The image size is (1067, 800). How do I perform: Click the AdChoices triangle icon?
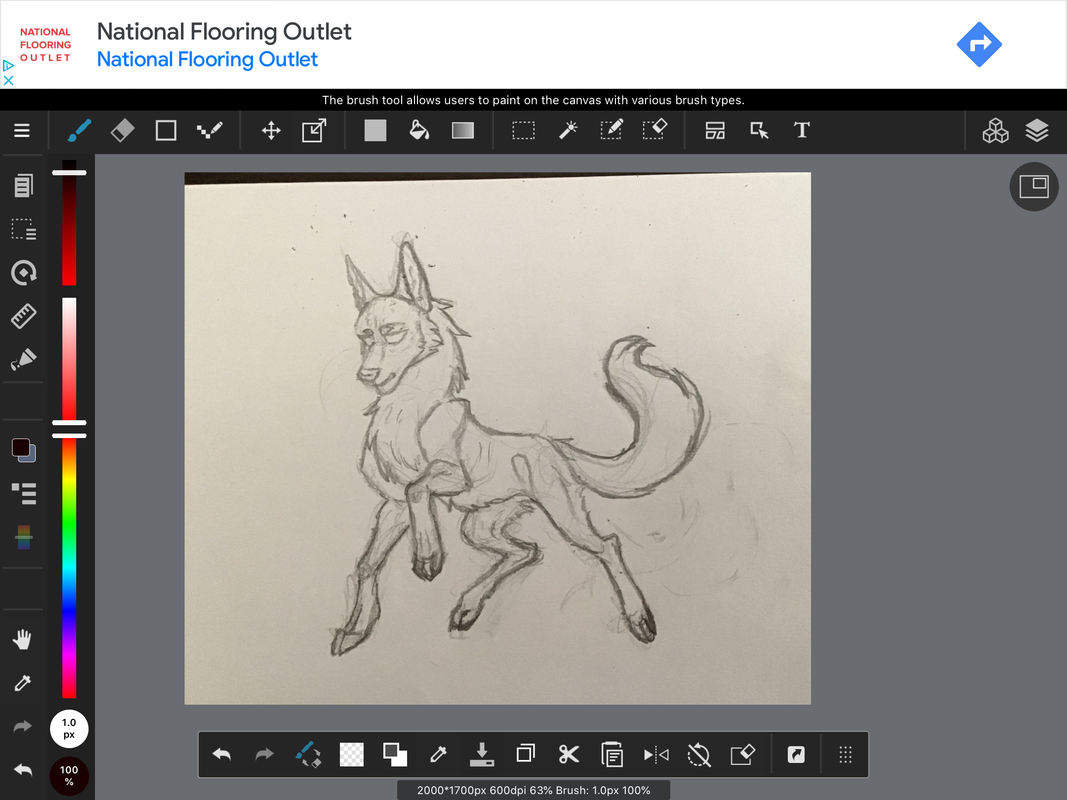(x=8, y=66)
